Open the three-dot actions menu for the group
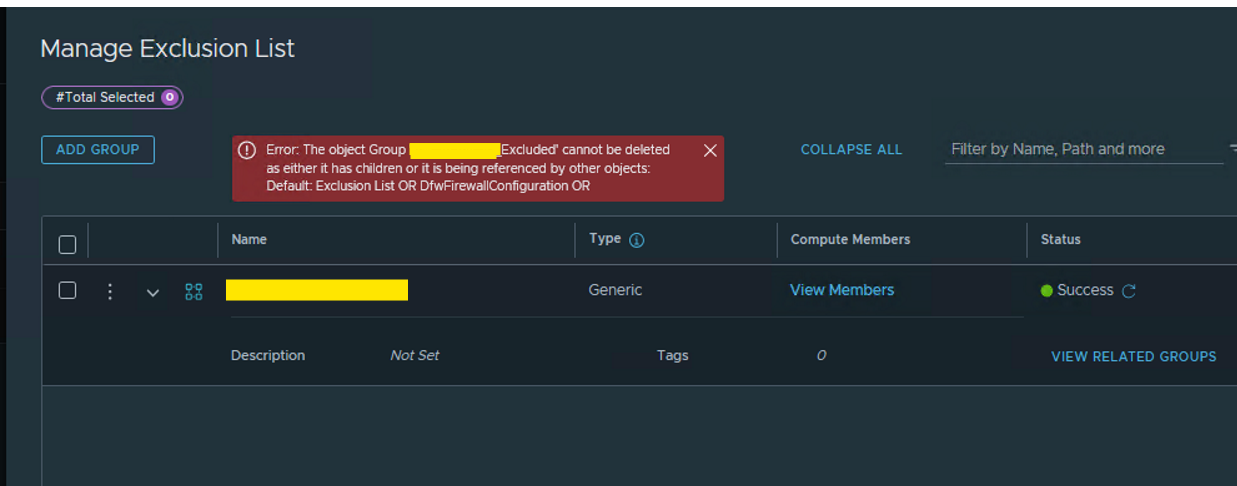This screenshot has width=1237, height=486. pyautogui.click(x=110, y=291)
